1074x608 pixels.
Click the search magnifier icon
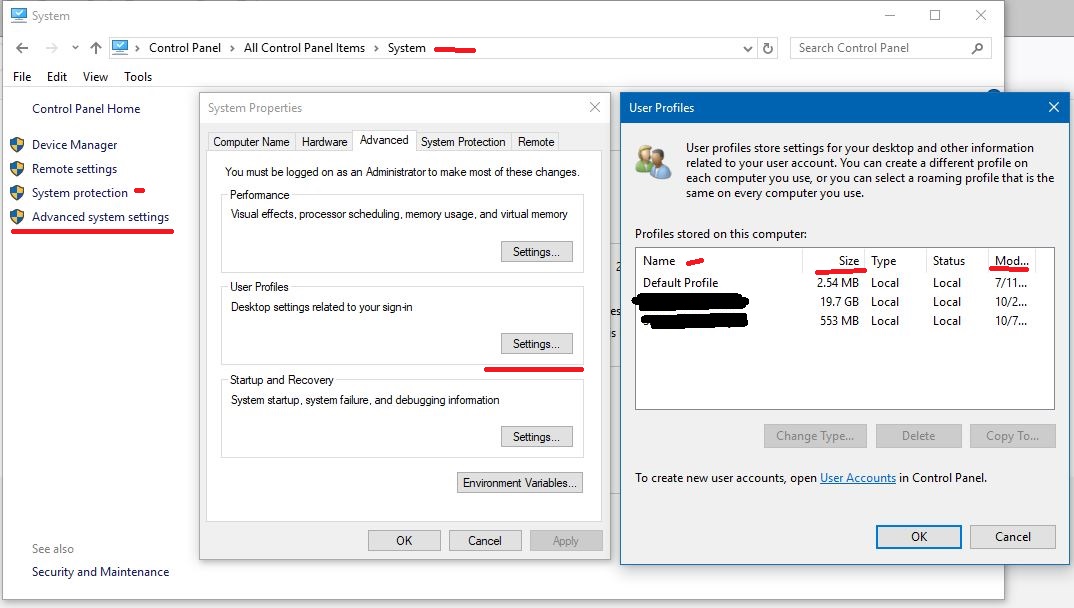point(977,48)
